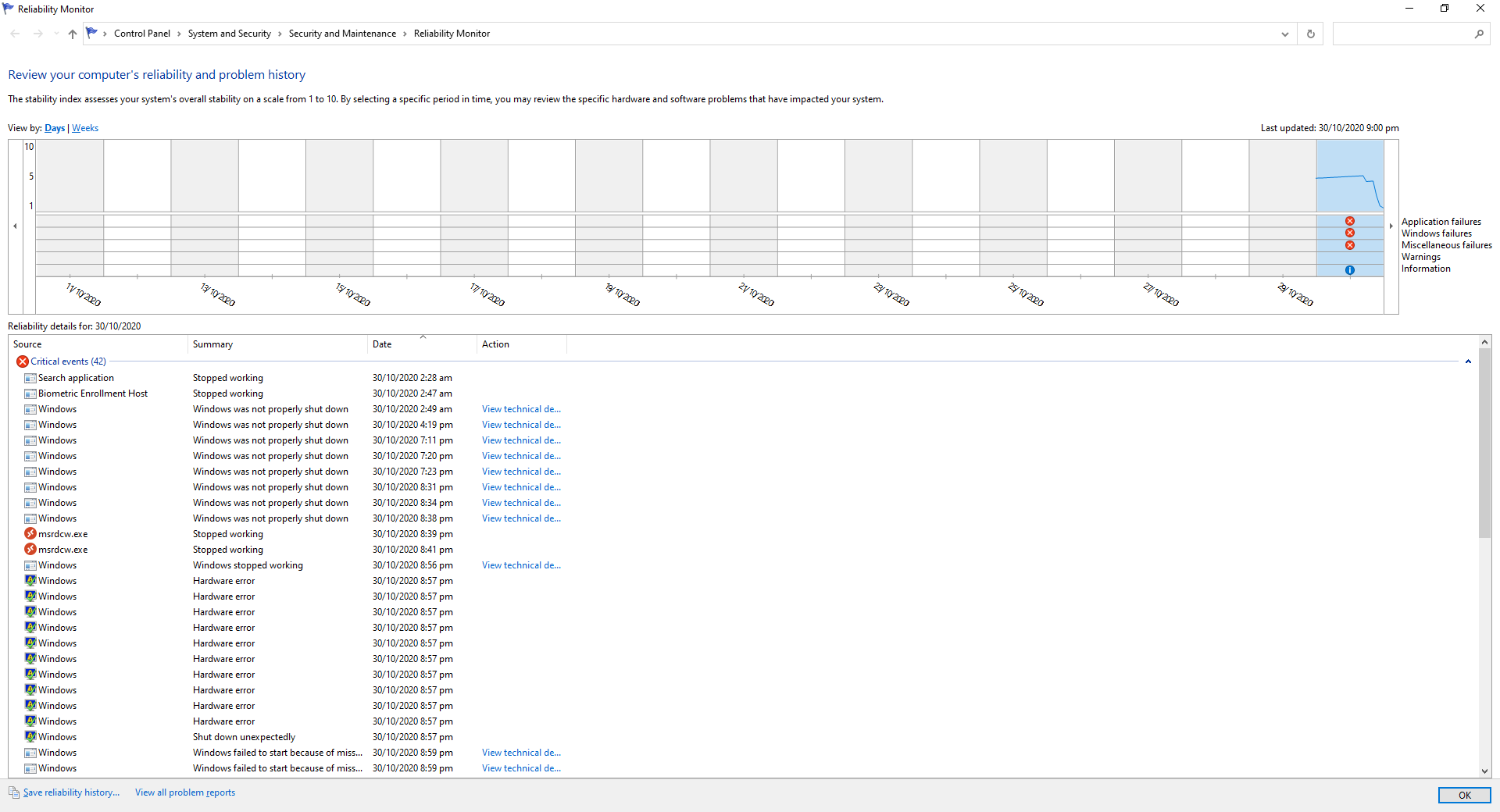Expand the chevron after Control Panel breadcrumb
1500x812 pixels.
[x=179, y=34]
